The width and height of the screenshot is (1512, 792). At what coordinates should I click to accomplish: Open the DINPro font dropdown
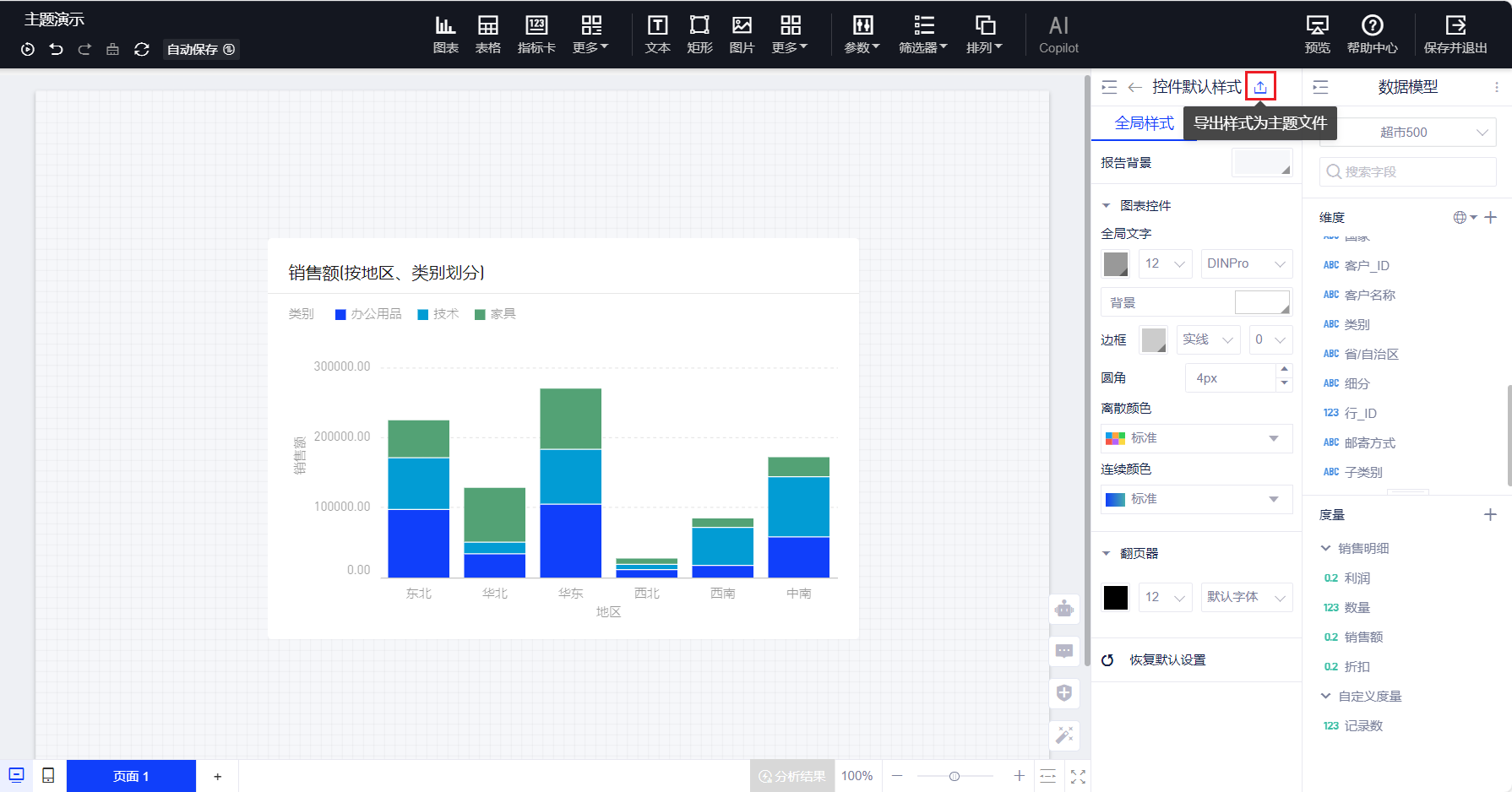click(1246, 263)
